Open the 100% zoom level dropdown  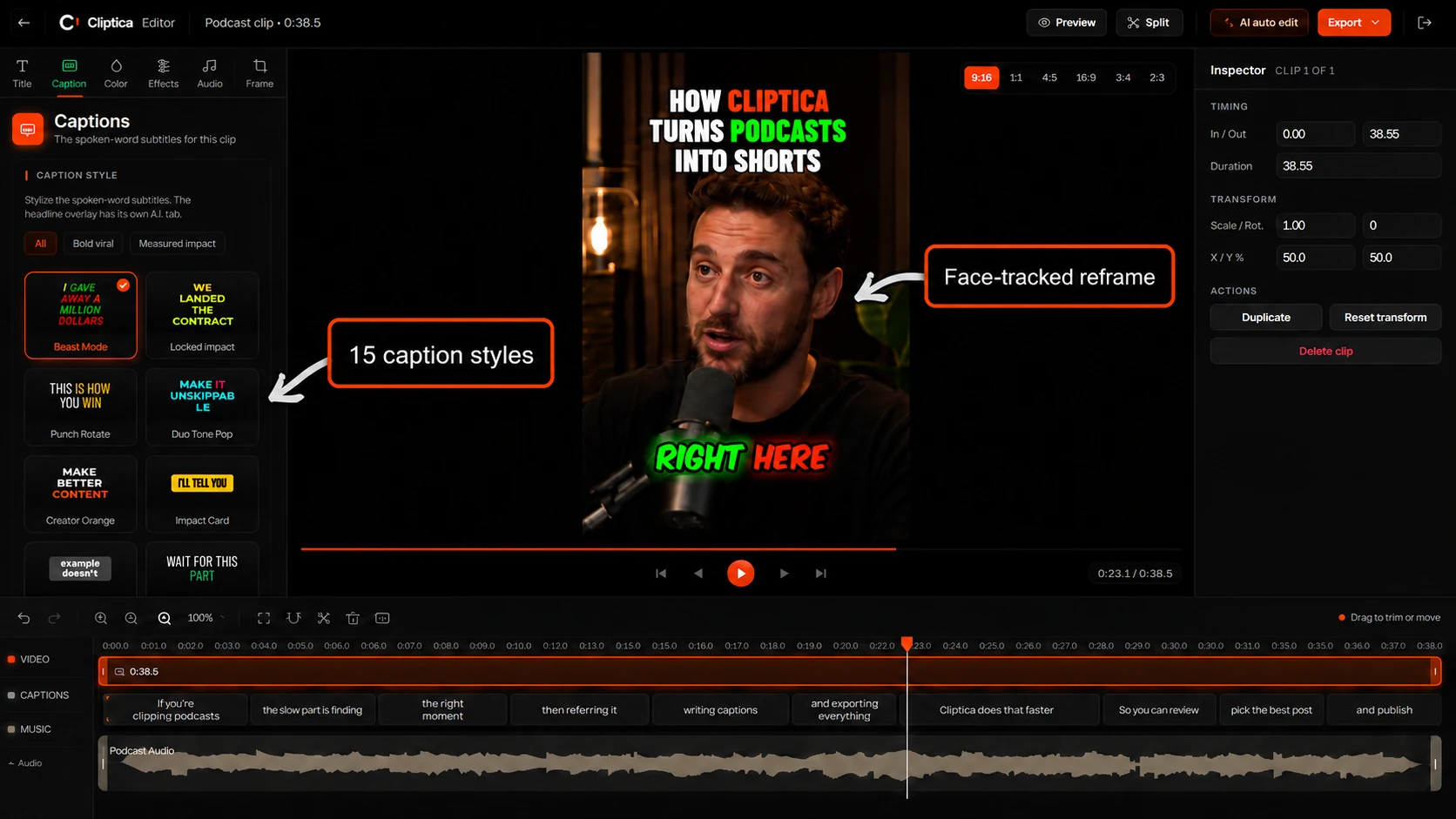[x=206, y=618]
